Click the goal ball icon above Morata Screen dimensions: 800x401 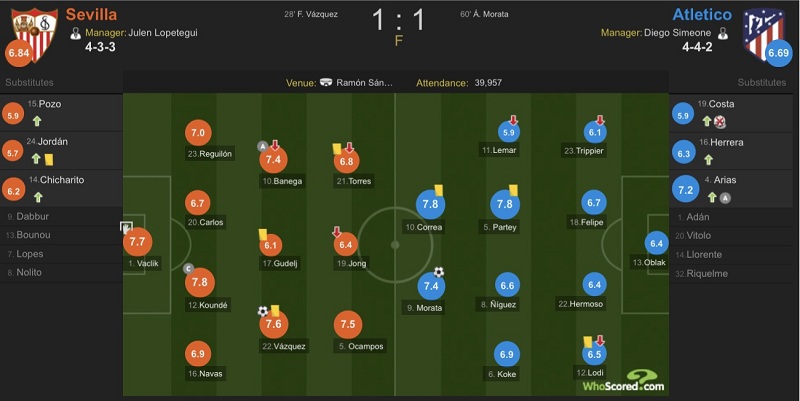click(439, 272)
